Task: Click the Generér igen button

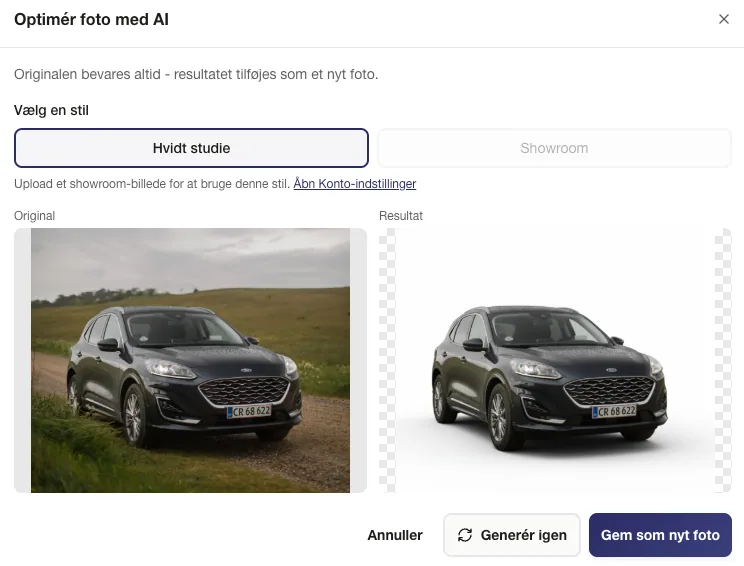Action: [512, 535]
